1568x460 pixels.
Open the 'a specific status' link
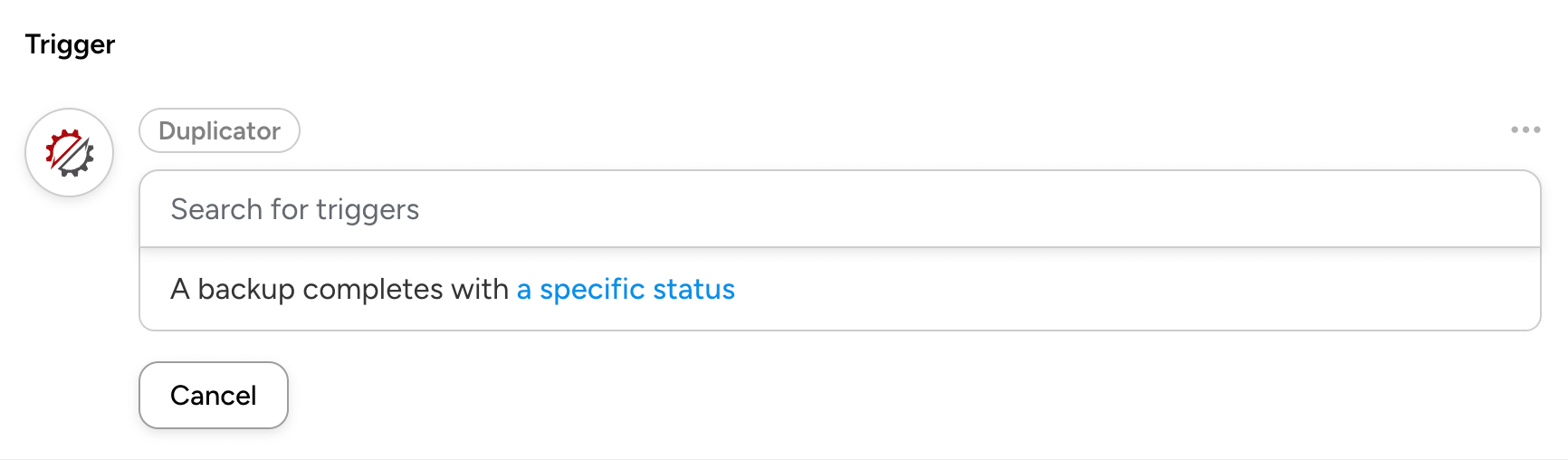coord(626,290)
